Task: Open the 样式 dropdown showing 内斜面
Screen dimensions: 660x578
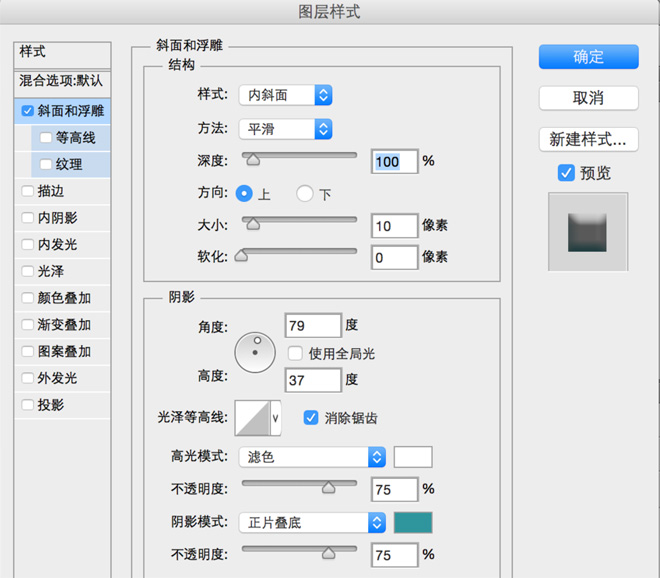Action: click(285, 95)
